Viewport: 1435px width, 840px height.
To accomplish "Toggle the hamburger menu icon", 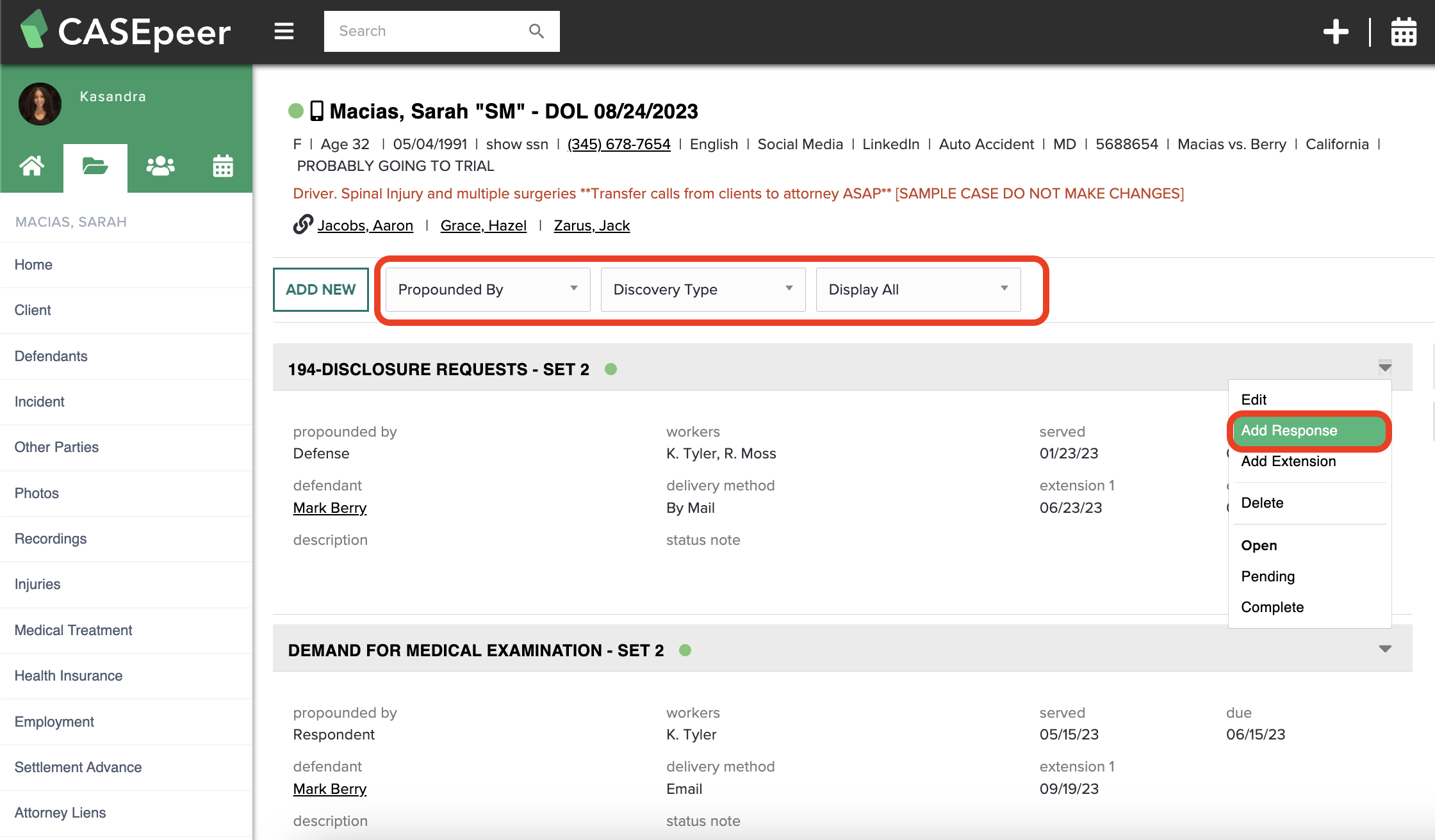I will (x=284, y=31).
